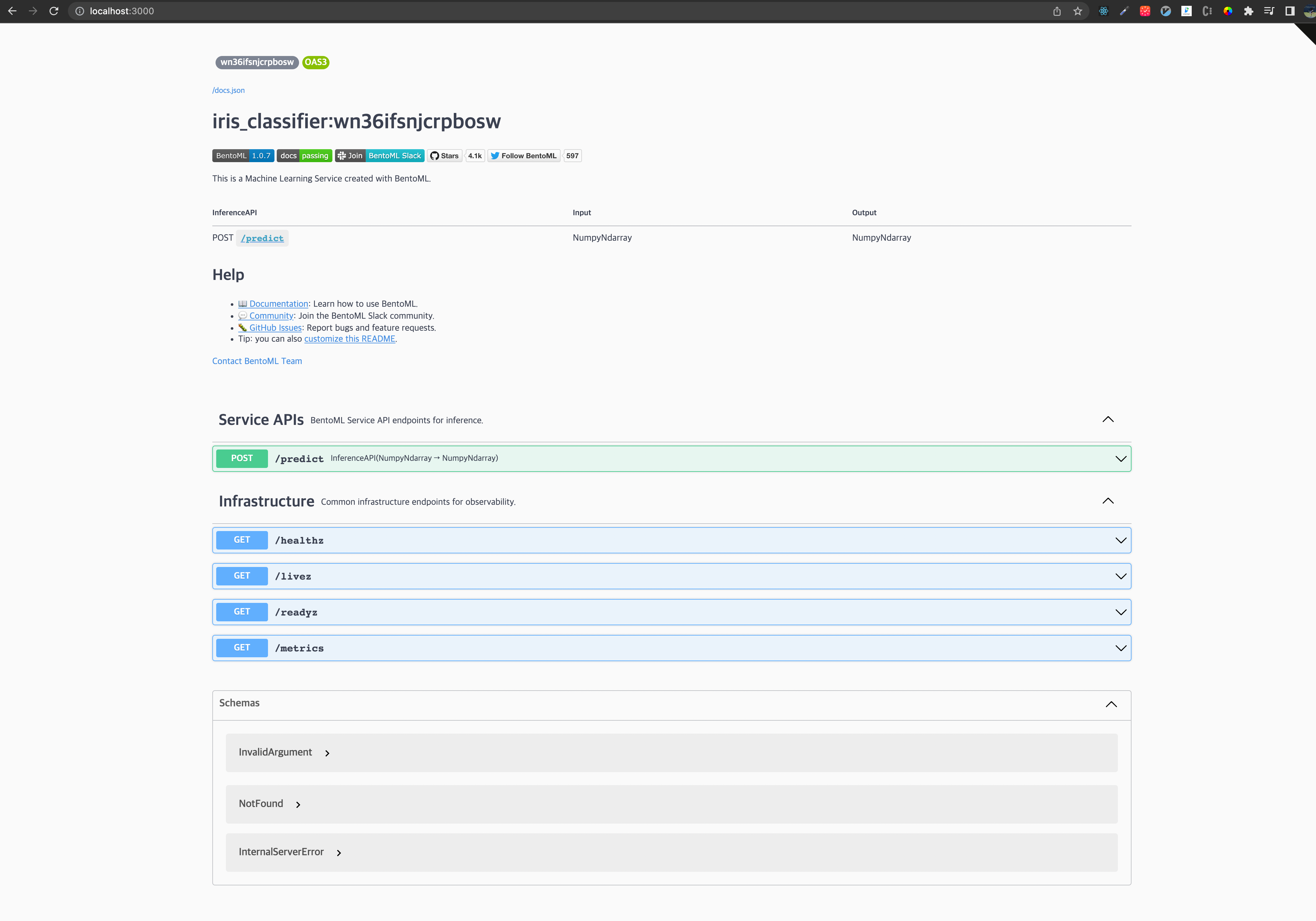Expand the GET /healthz endpoint

1121,540
